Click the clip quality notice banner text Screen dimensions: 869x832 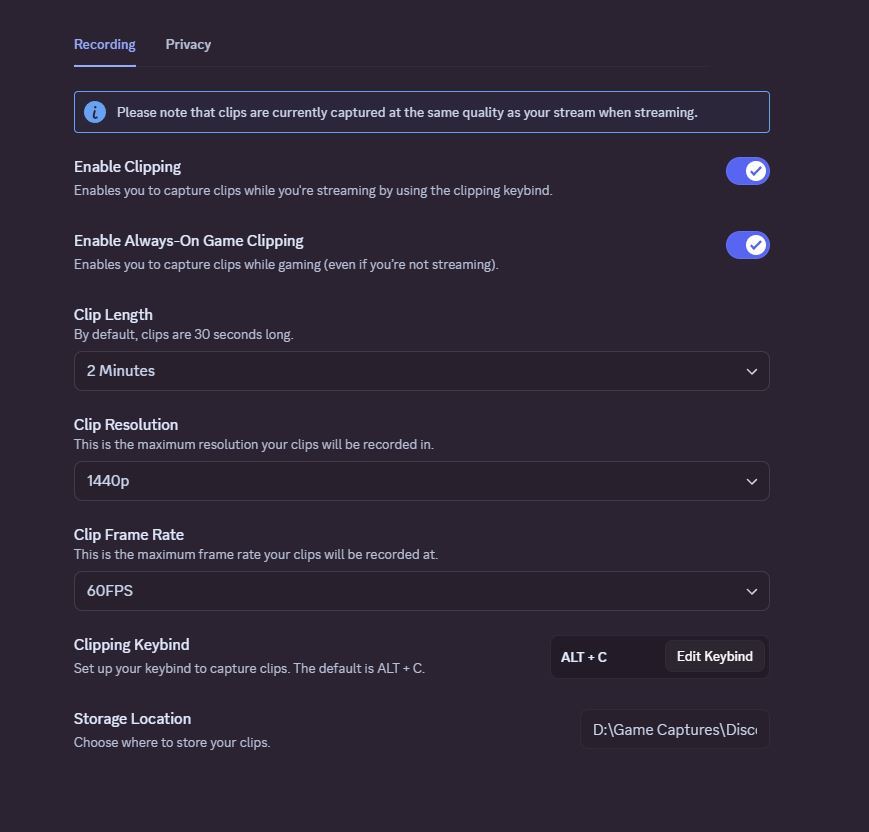pos(407,112)
